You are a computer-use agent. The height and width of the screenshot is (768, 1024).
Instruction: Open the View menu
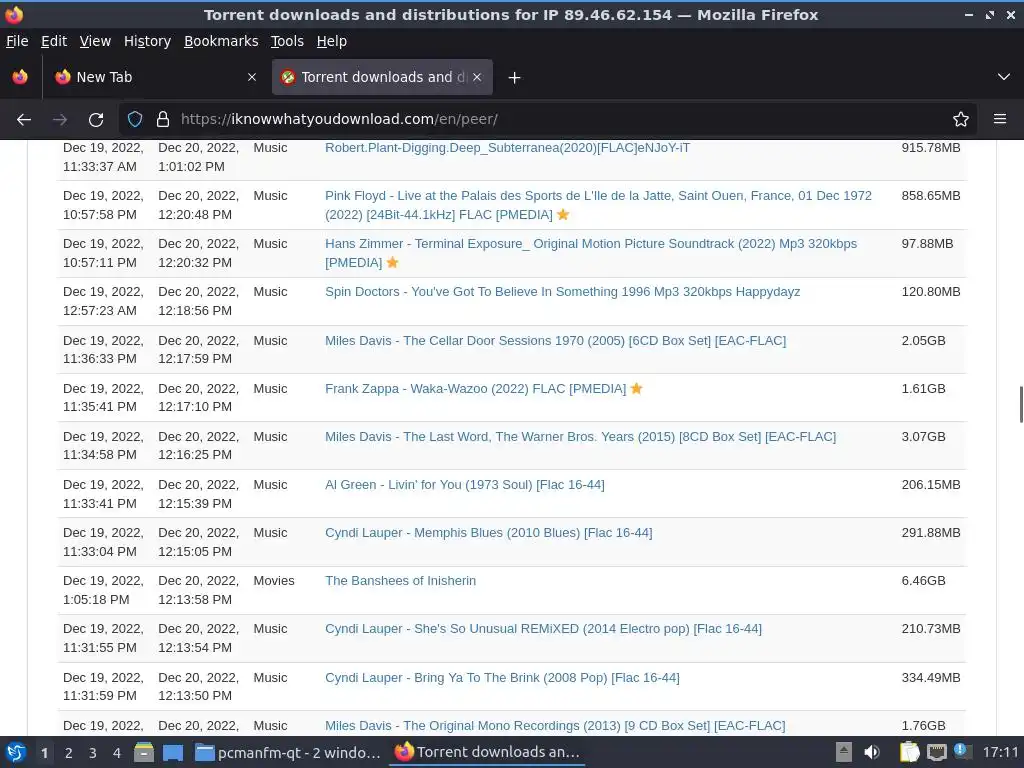(95, 41)
